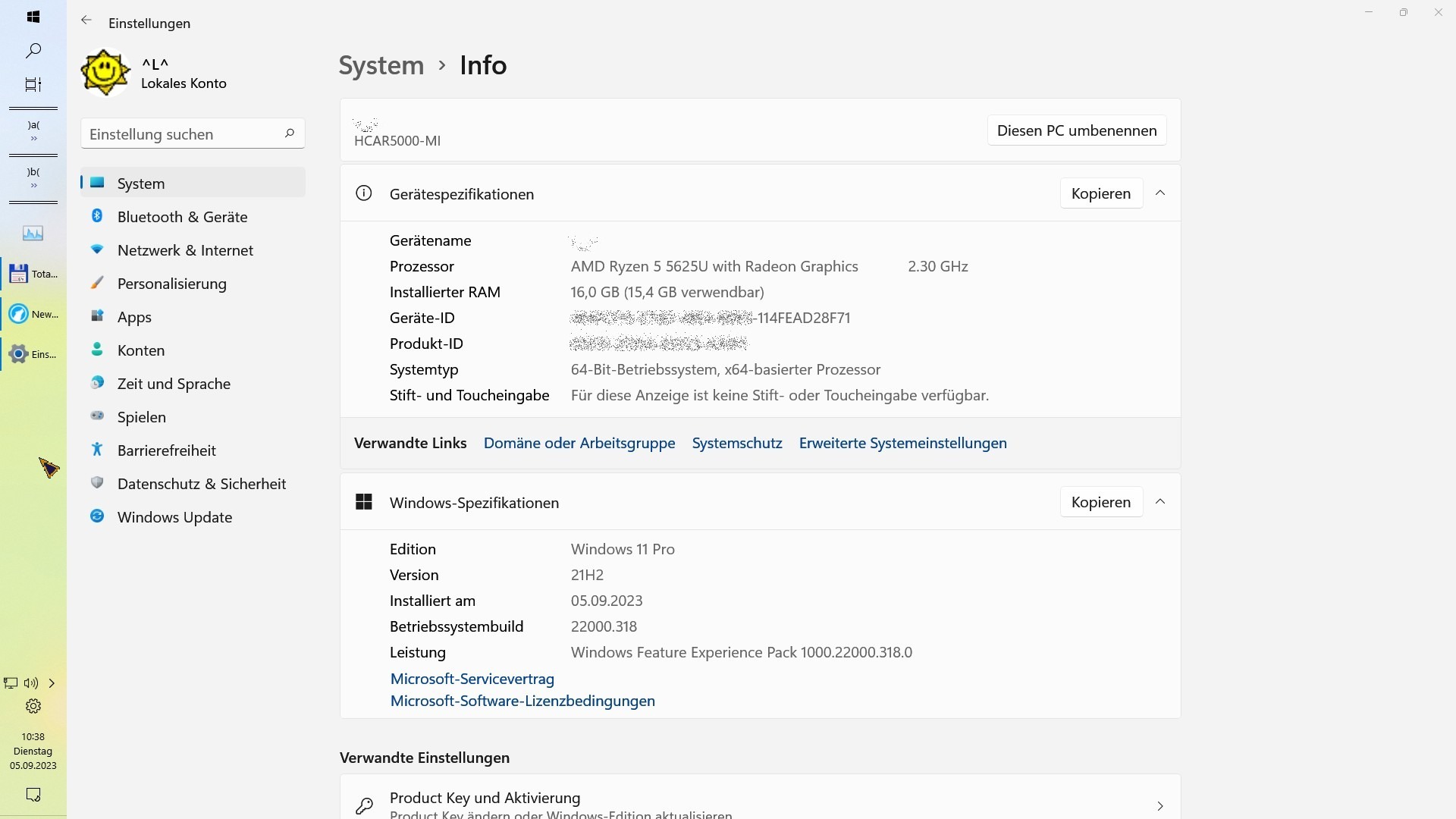This screenshot has width=1456, height=819.
Task: Click the Einstellung suchen search field
Action: point(182,134)
